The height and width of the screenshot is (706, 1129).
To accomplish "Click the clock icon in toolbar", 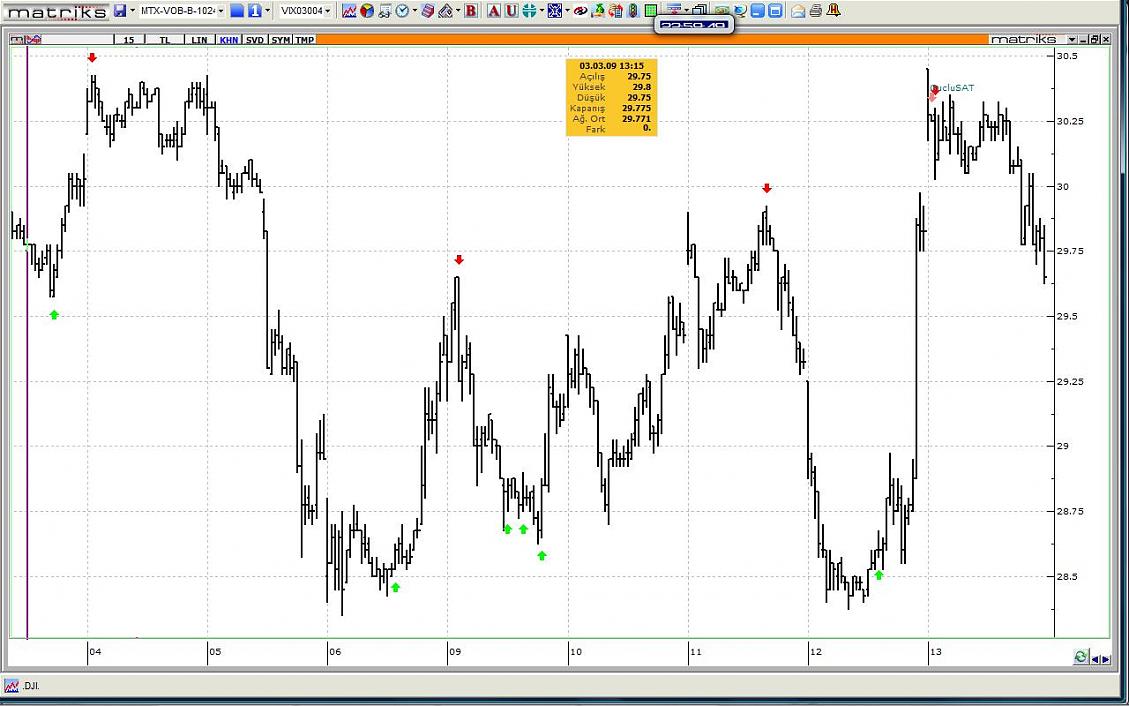I will [x=402, y=11].
